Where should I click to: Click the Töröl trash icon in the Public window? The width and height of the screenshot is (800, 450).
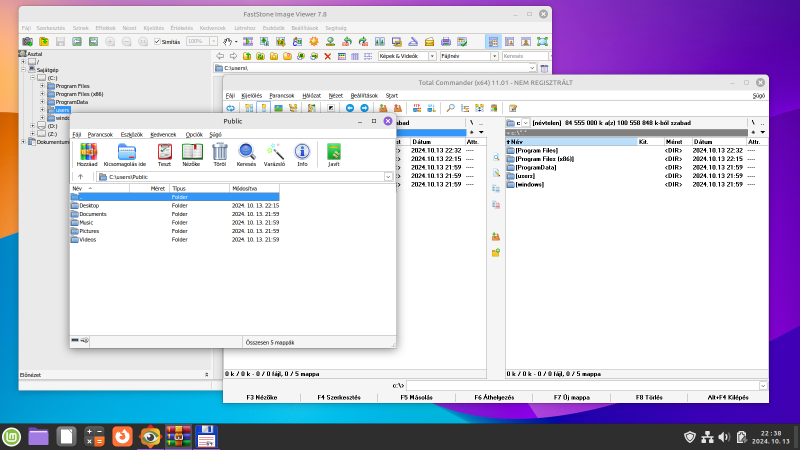220,155
